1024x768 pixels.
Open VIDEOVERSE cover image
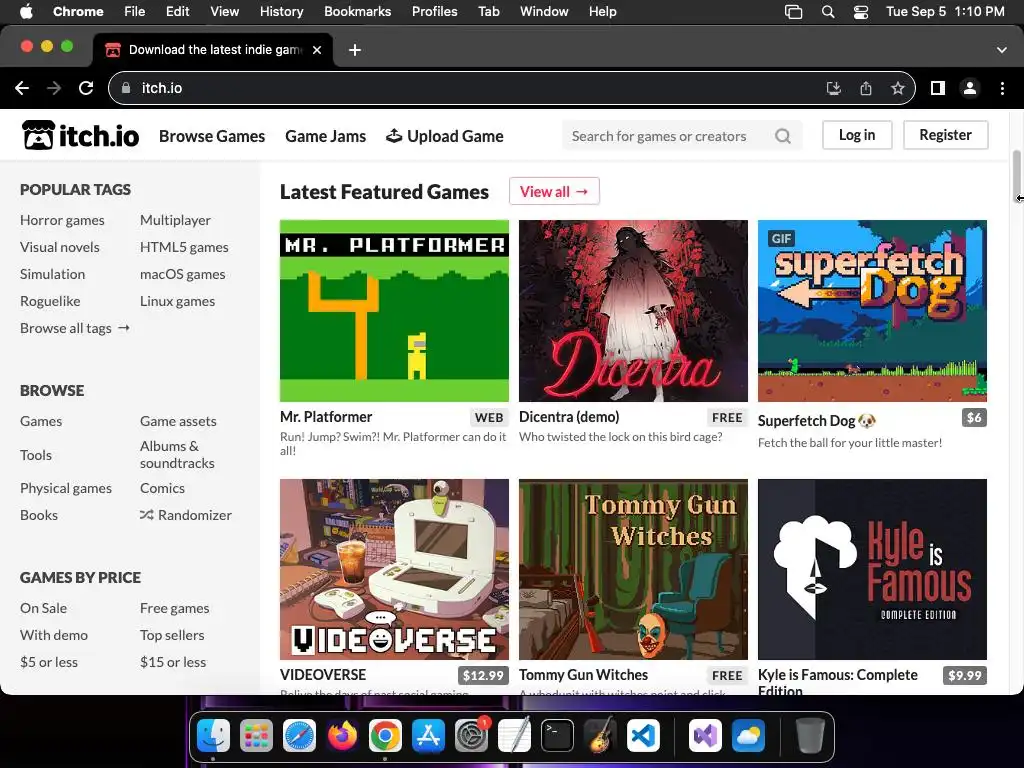click(x=394, y=569)
